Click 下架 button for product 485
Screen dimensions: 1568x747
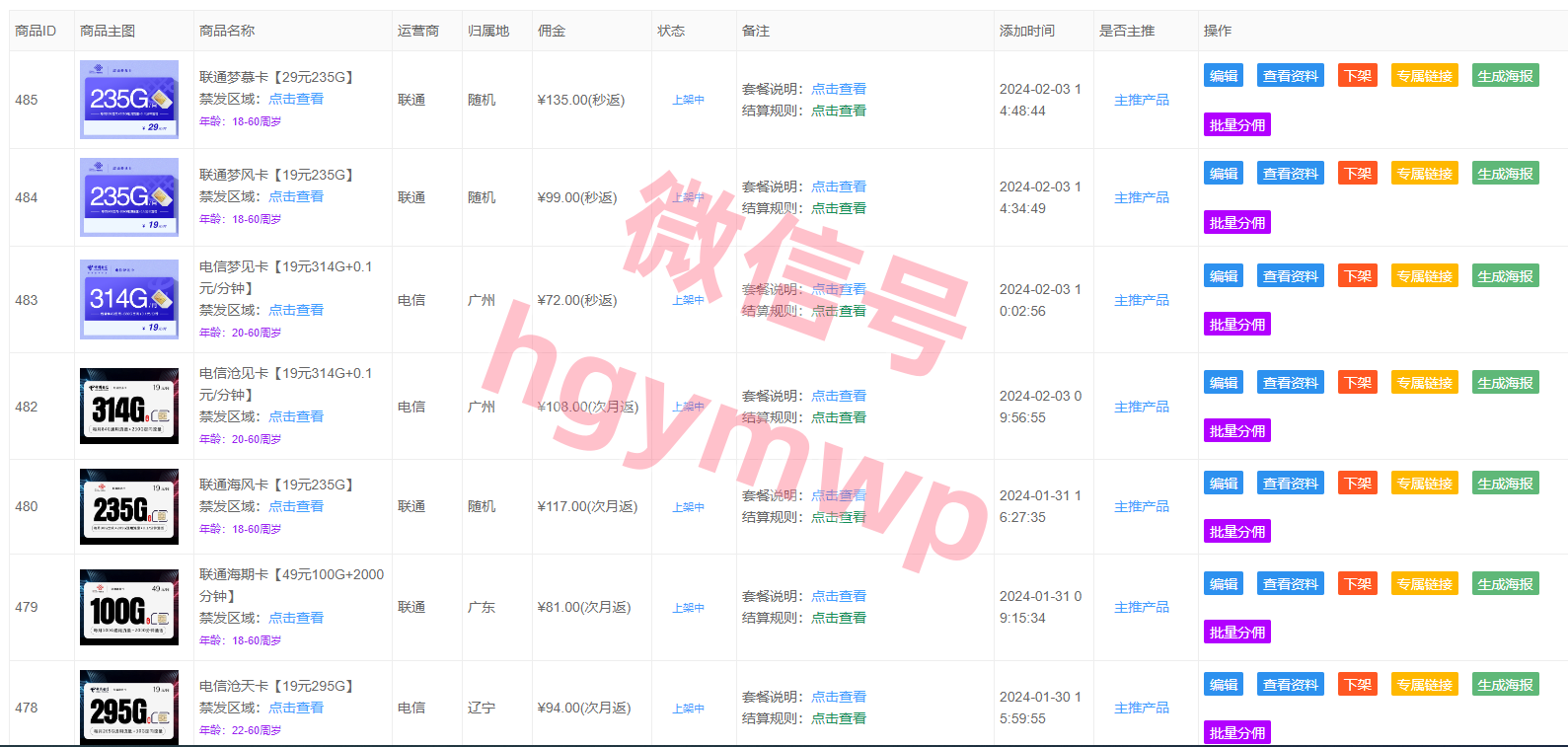click(x=1358, y=76)
